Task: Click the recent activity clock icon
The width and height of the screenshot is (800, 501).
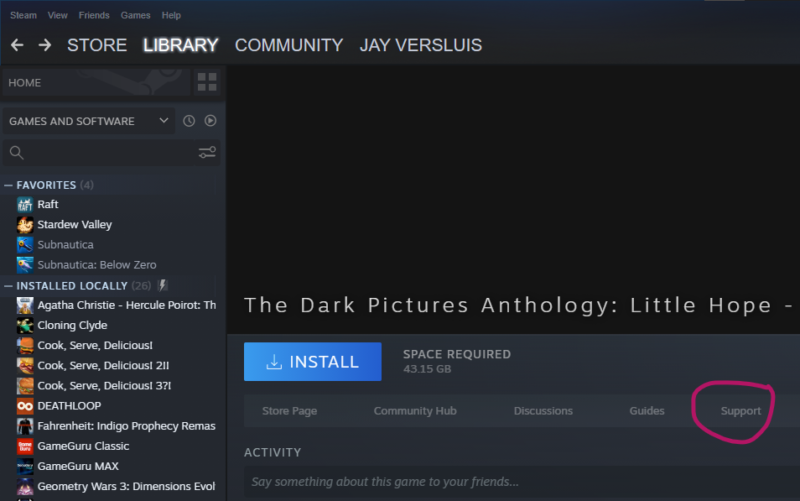Action: pos(189,121)
